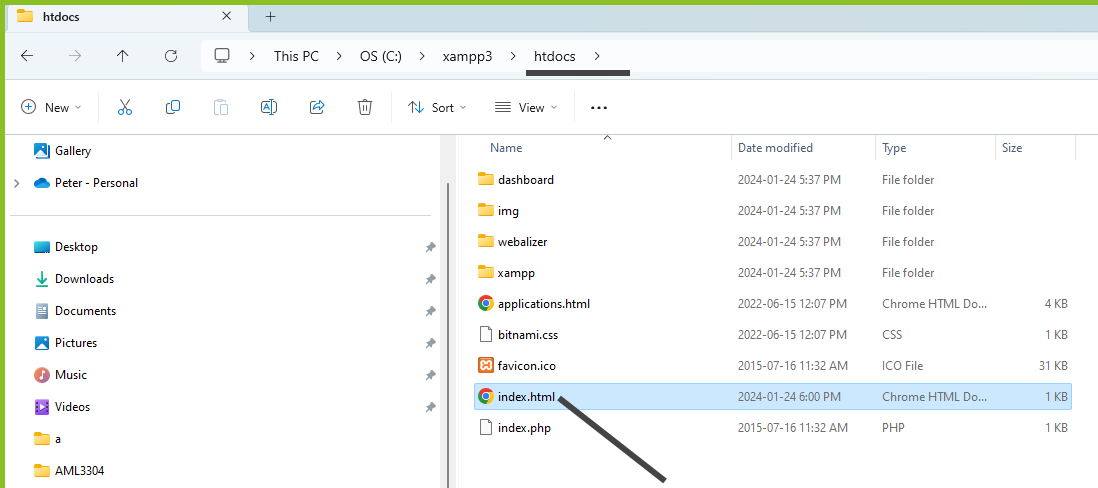
Task: Select Pictures in the navigation pane
Action: 76,343
